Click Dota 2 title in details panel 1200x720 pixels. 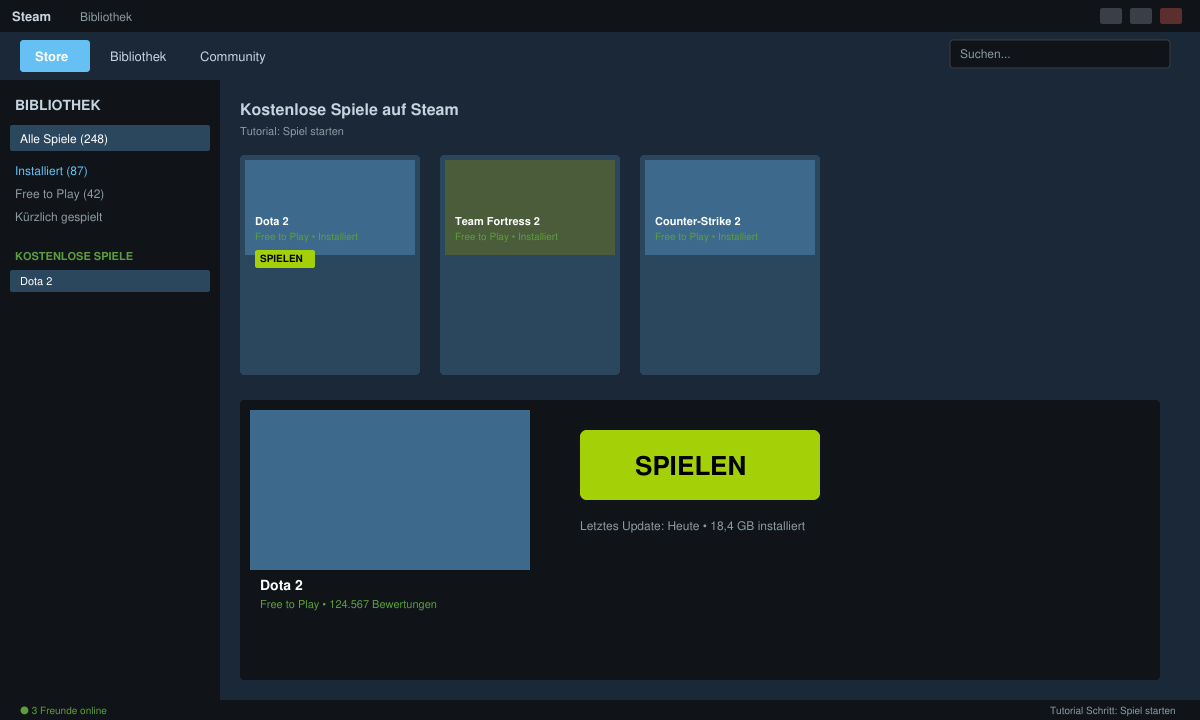281,585
